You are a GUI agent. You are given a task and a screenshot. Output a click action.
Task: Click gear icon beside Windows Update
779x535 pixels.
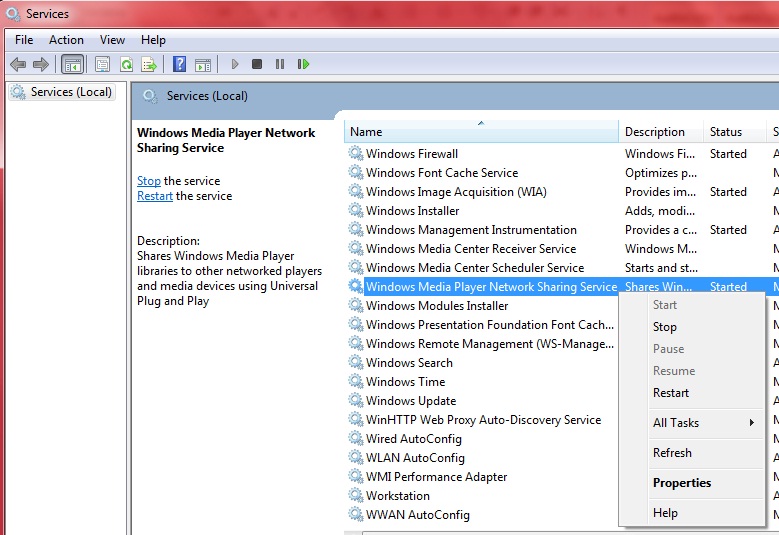click(356, 400)
